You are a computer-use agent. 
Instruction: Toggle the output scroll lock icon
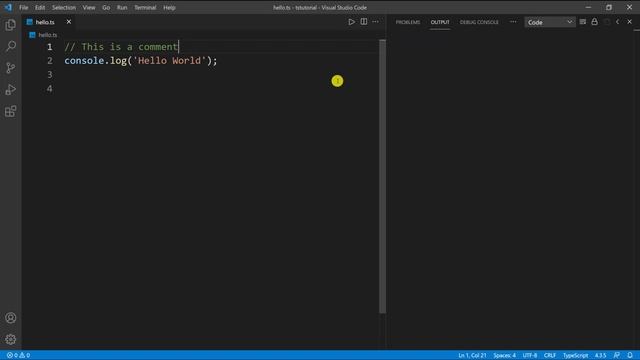pos(594,22)
